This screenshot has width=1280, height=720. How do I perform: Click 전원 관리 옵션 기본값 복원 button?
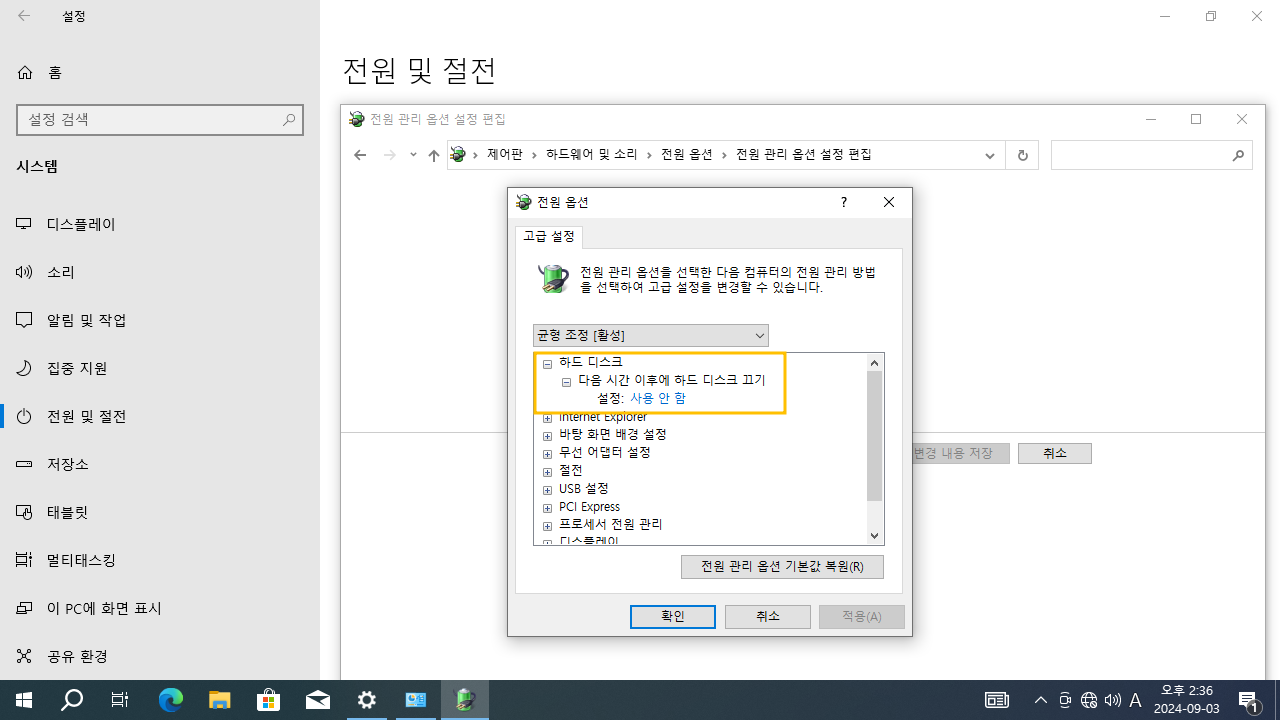(x=782, y=567)
